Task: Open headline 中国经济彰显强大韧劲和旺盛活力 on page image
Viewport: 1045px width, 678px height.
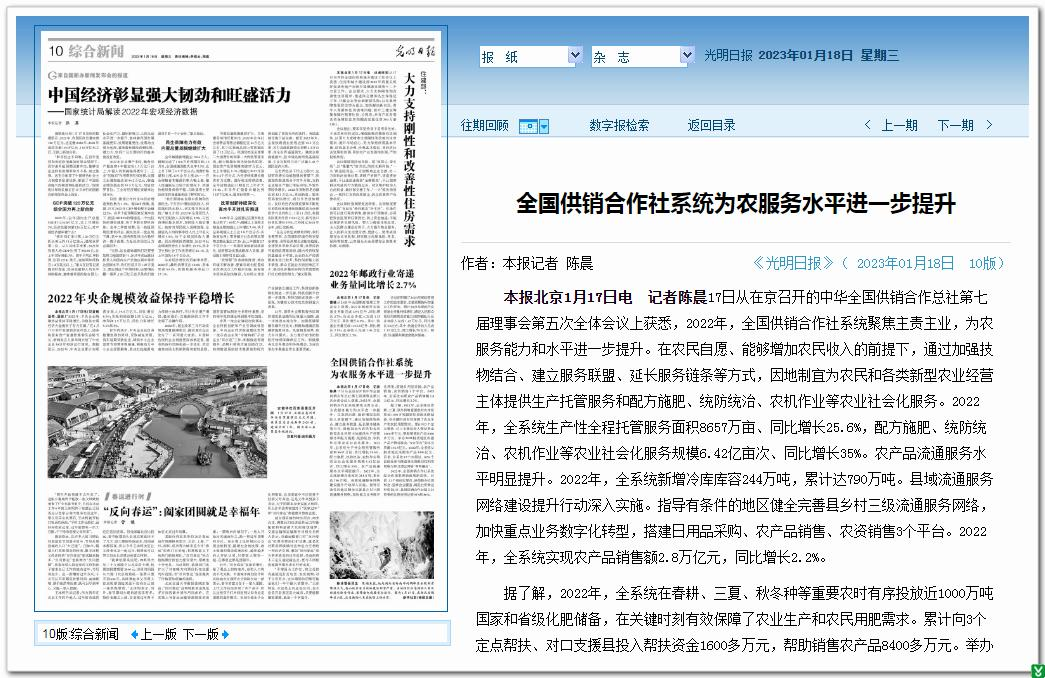Action: pyautogui.click(x=170, y=95)
